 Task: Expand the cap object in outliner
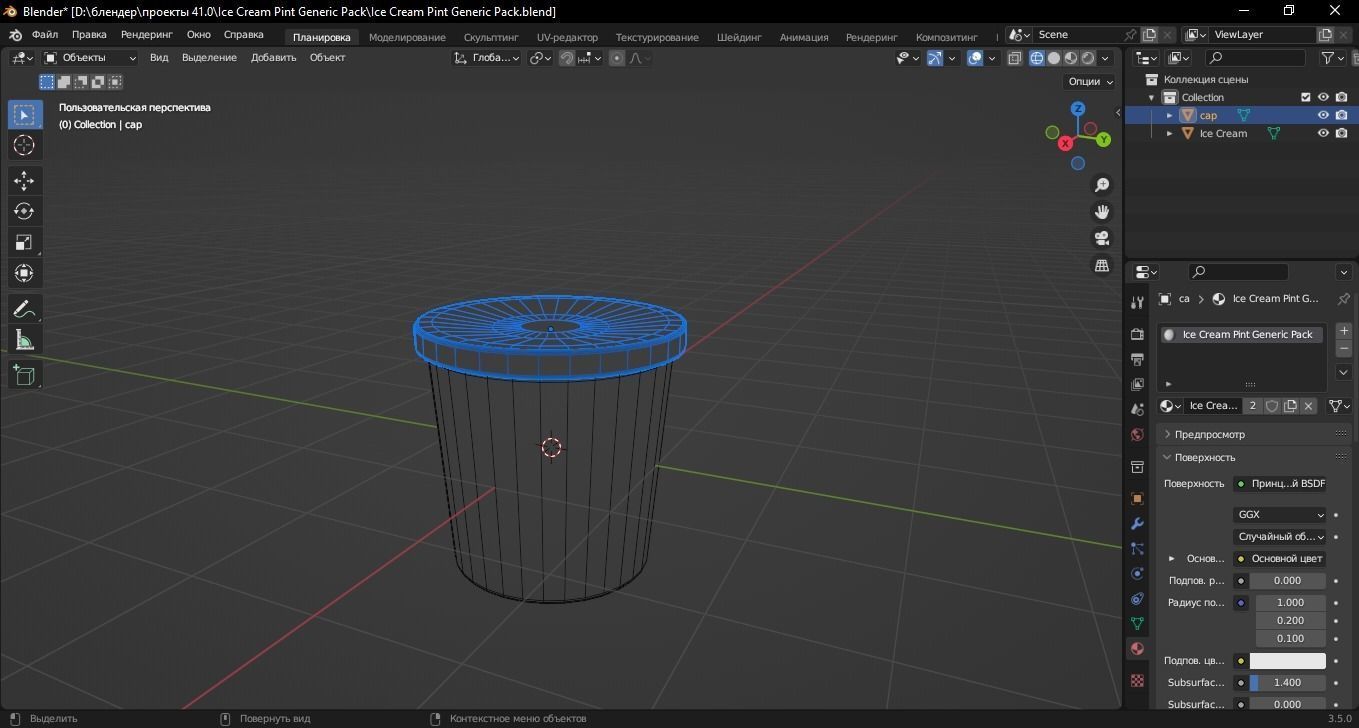coord(1170,115)
